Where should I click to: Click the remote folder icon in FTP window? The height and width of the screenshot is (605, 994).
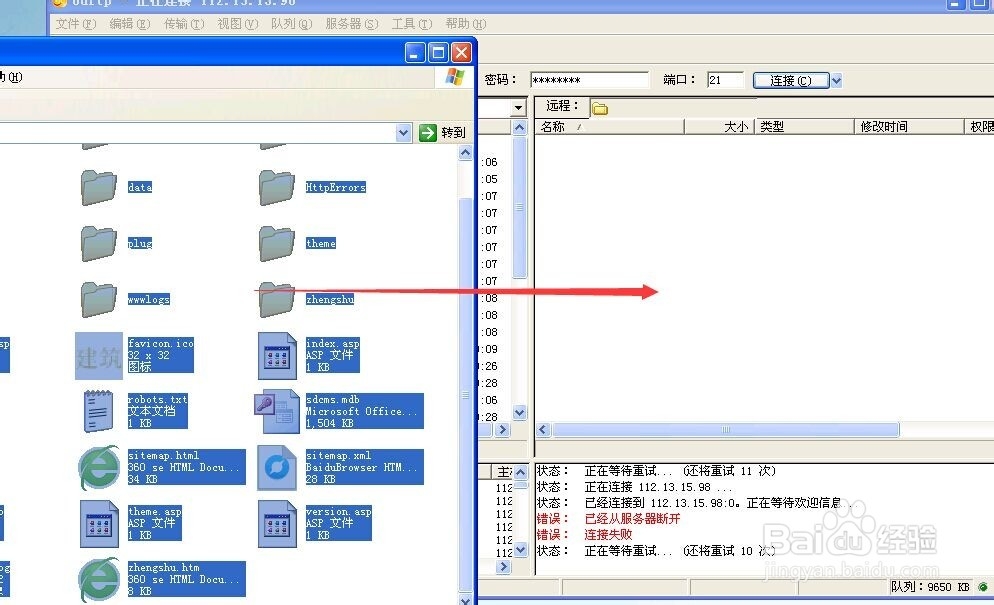coord(600,109)
